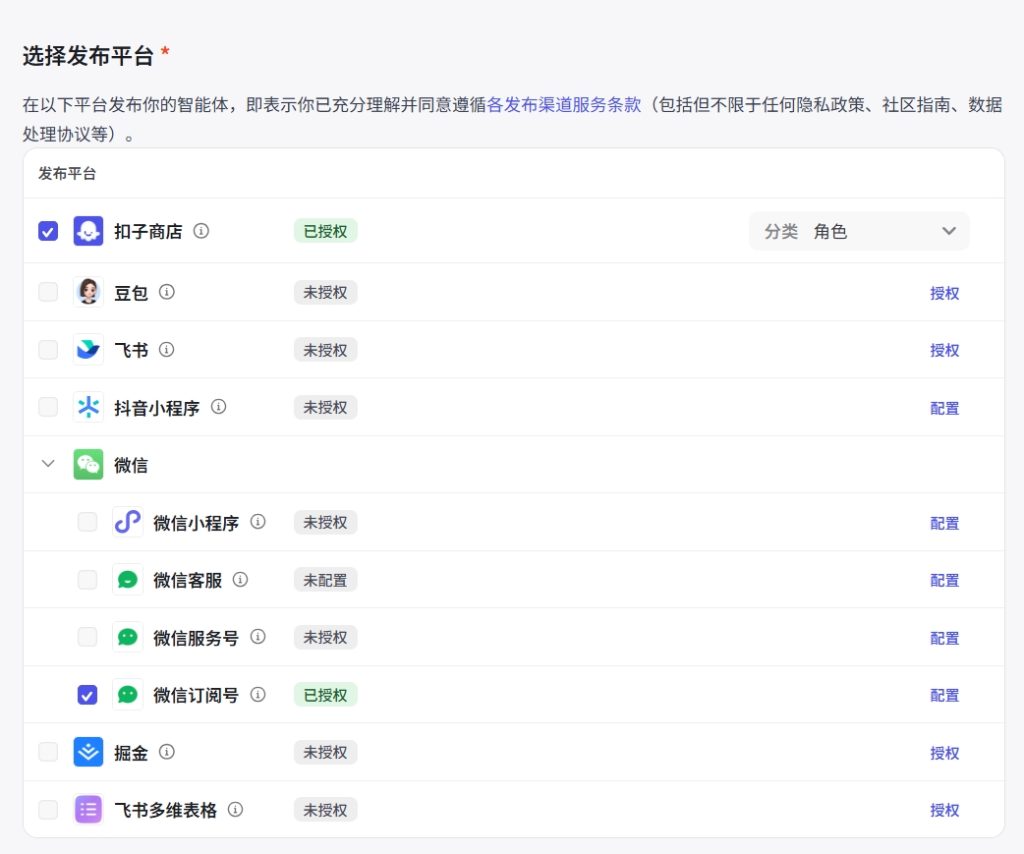Viewport: 1024px width, 854px height.
Task: Click 授权 for 飞书多维表格
Action: coord(944,810)
